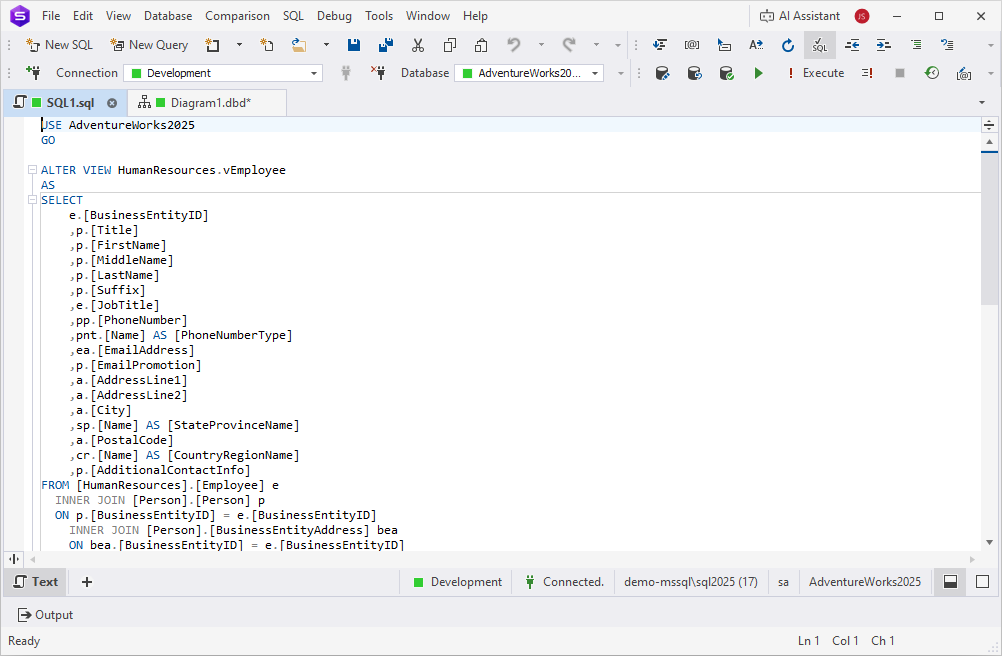
Task: Close the SQL1.sql tab
Action: click(x=112, y=103)
